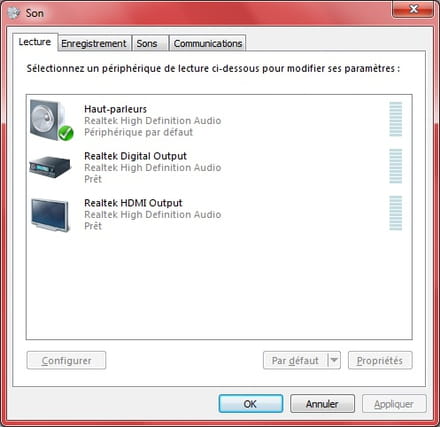Screen dimensions: 440x427
Task: Click the Son window title bar icon
Action: click(14, 13)
